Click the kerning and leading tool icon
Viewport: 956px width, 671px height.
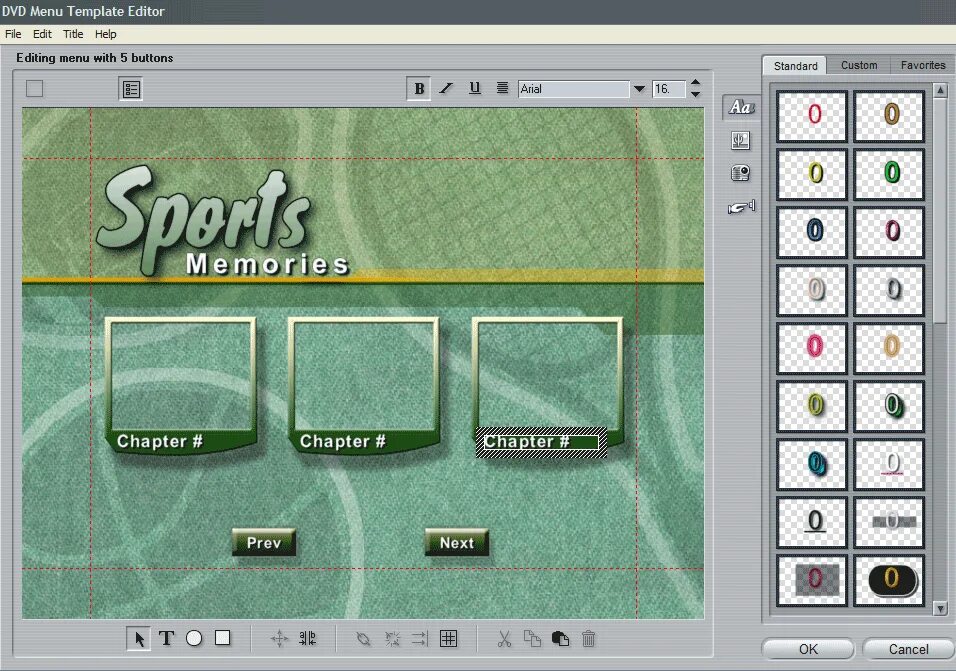(x=307, y=639)
